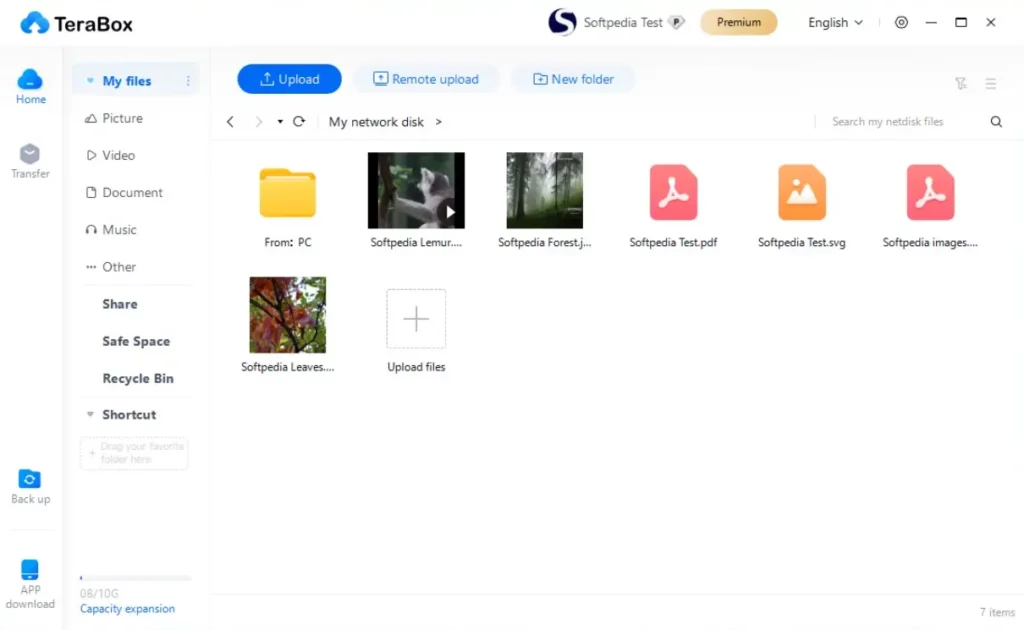Expand the My network disk breadcrumb arrow
The image size is (1024, 630).
438,122
